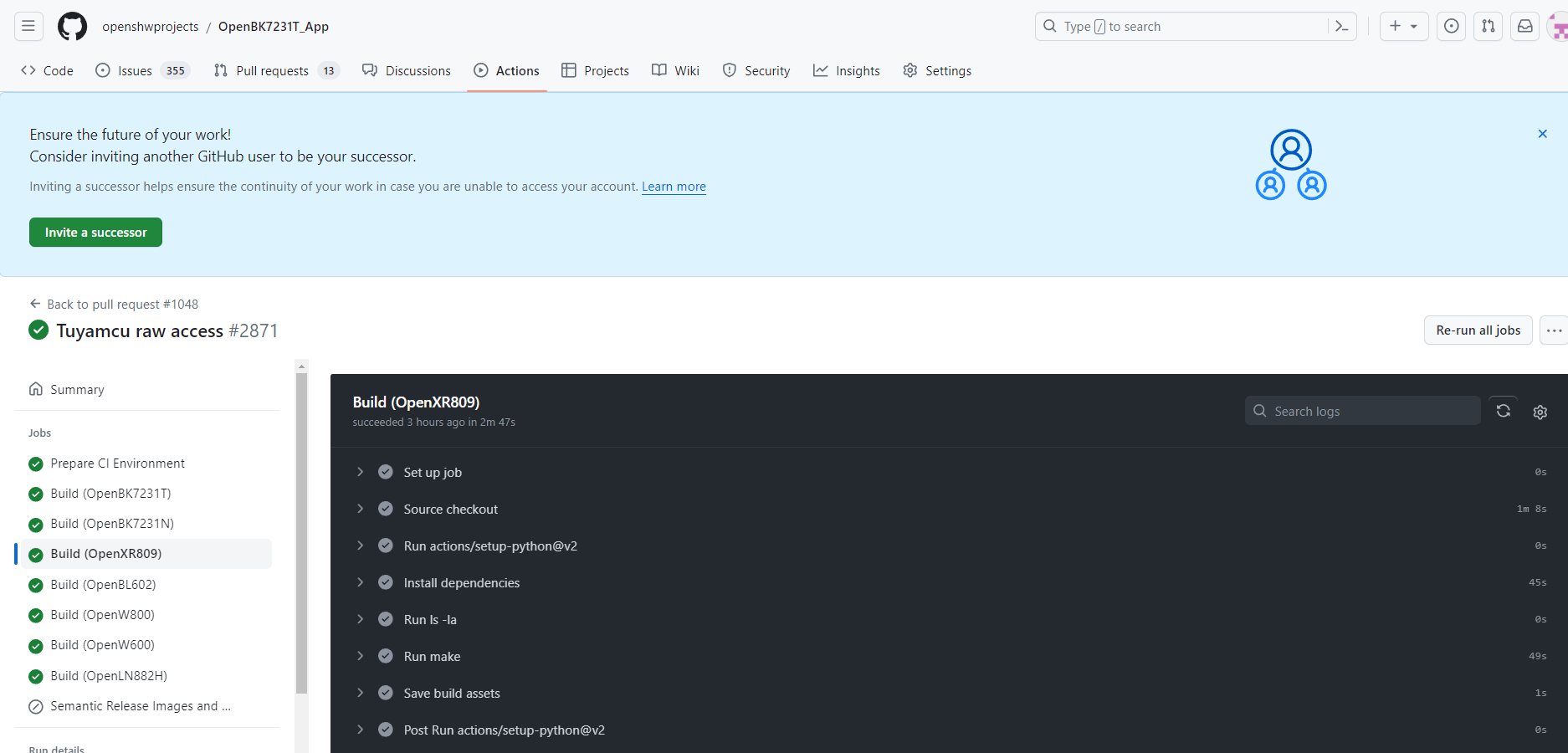The height and width of the screenshot is (753, 1568).
Task: Click the jobs sidebar scrollbar
Action: (301, 533)
